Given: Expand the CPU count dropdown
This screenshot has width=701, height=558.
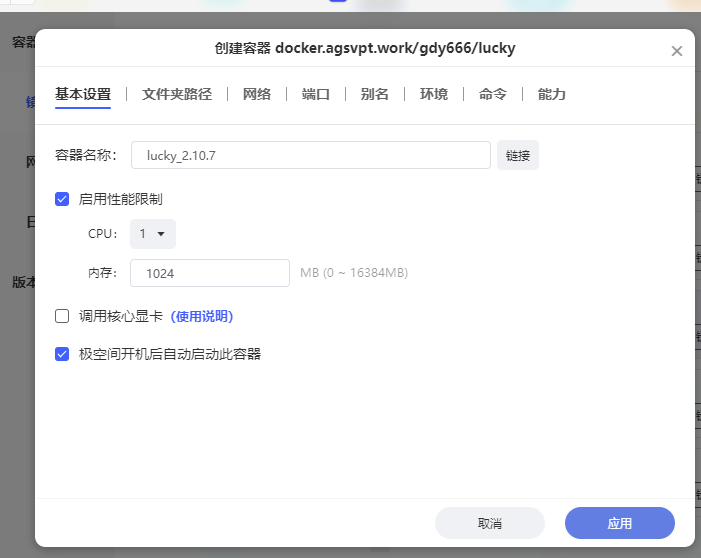Looking at the screenshot, I should pyautogui.click(x=153, y=234).
